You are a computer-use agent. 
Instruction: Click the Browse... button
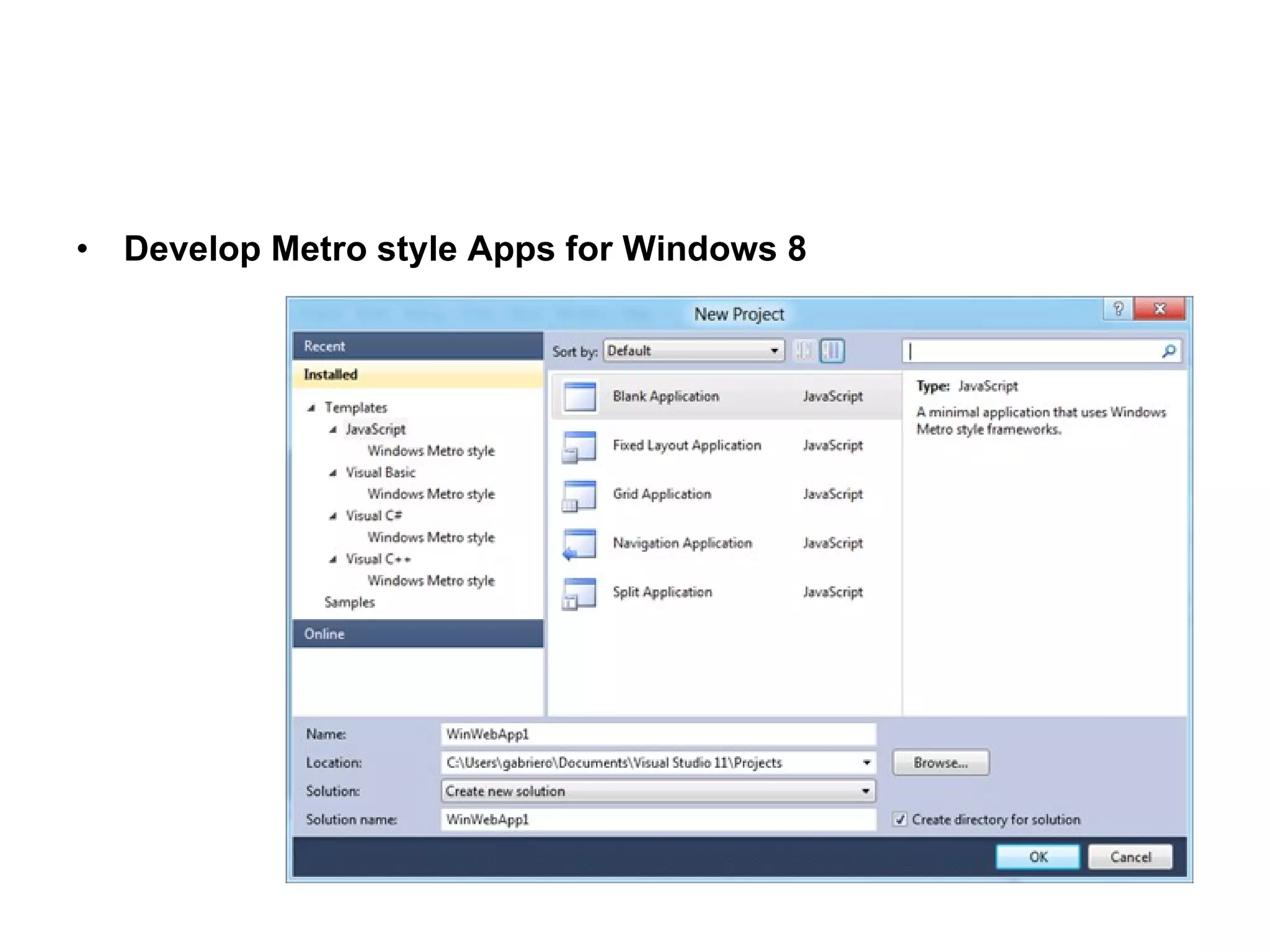[941, 762]
